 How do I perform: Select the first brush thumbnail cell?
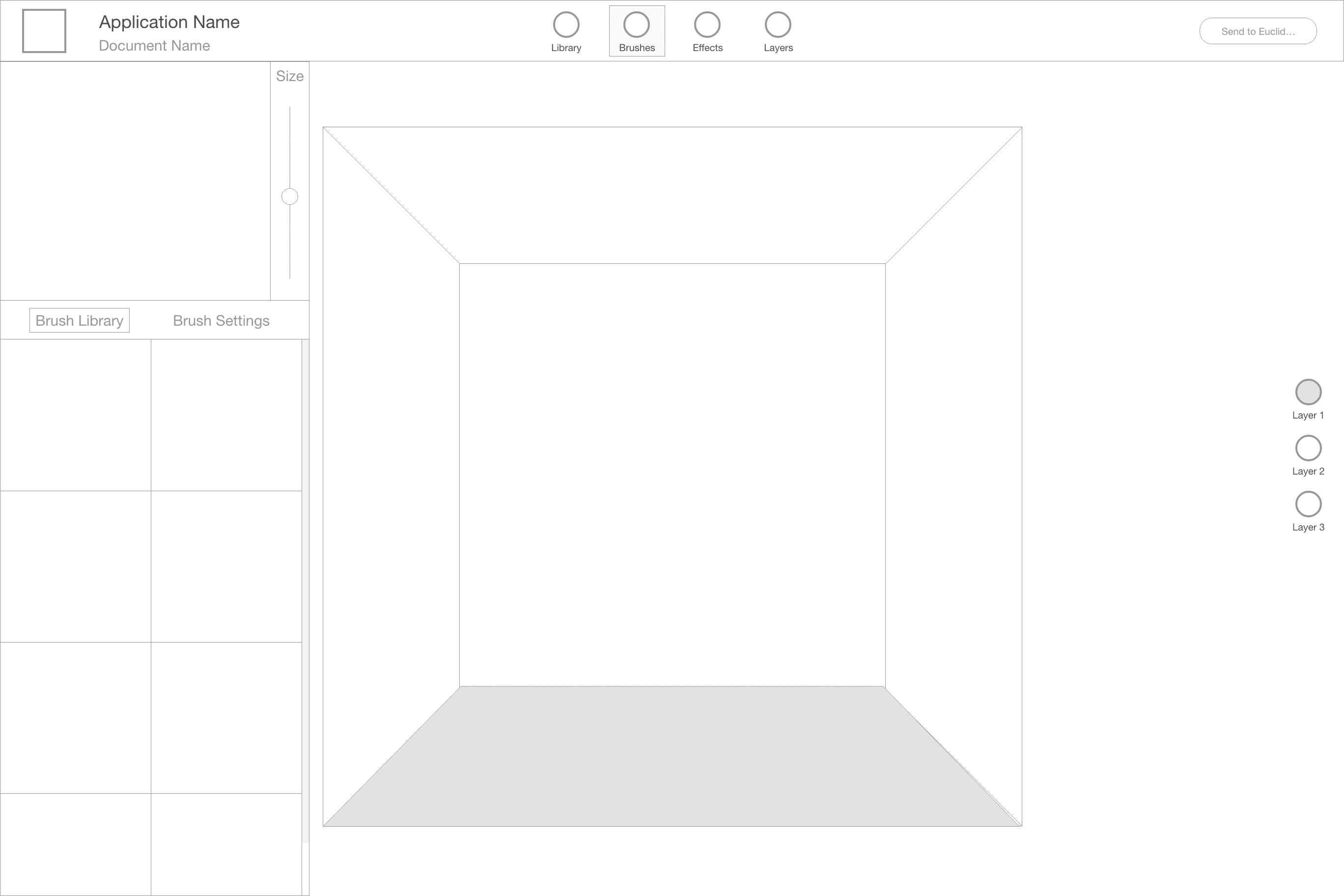click(x=76, y=415)
